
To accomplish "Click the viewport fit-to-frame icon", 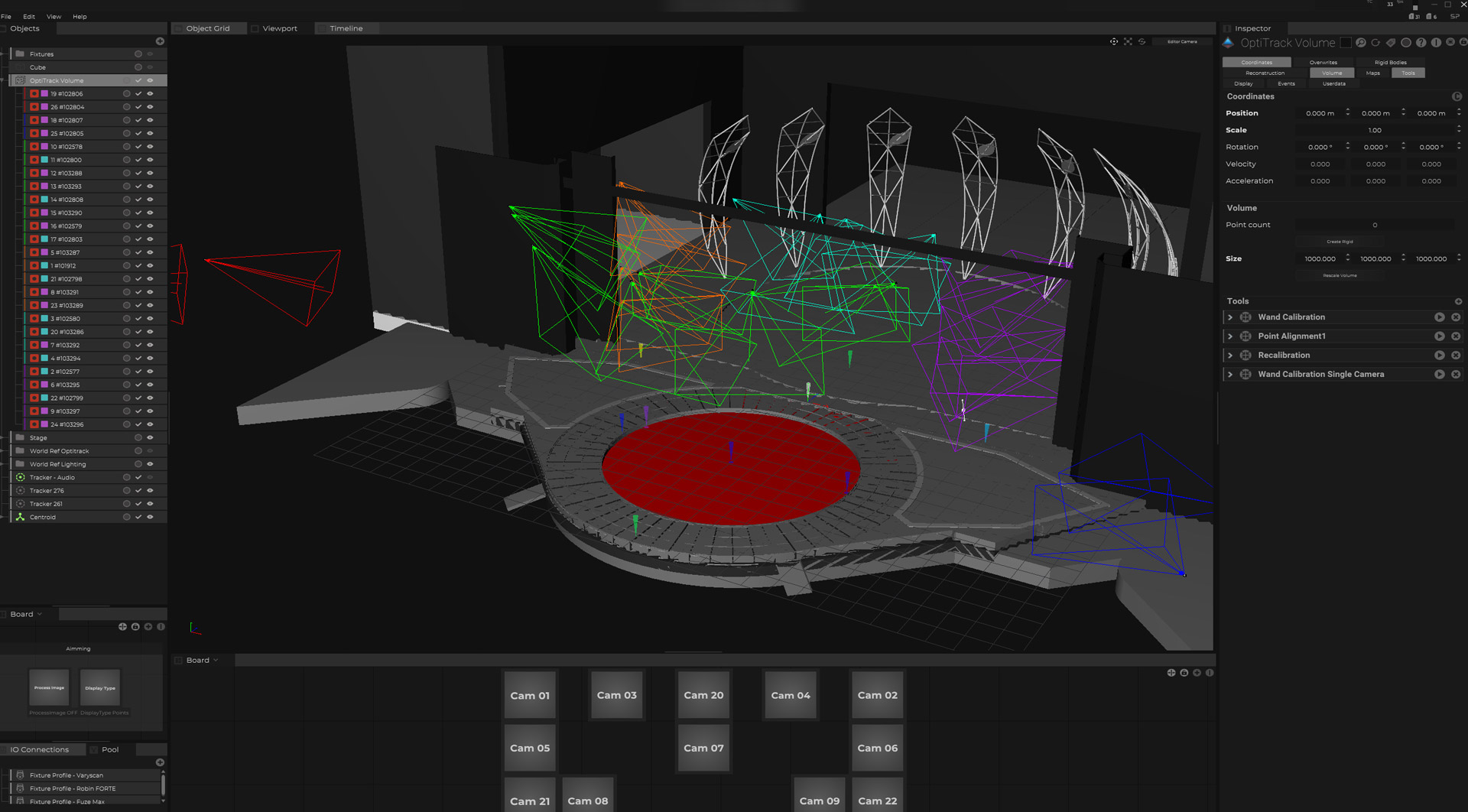I will 1128,41.
